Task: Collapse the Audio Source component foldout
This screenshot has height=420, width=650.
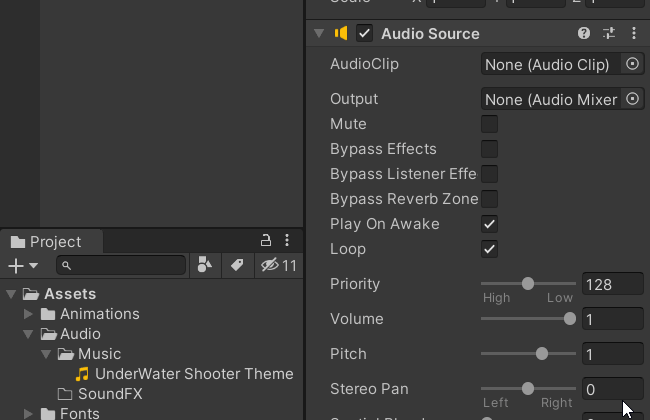Action: click(319, 33)
